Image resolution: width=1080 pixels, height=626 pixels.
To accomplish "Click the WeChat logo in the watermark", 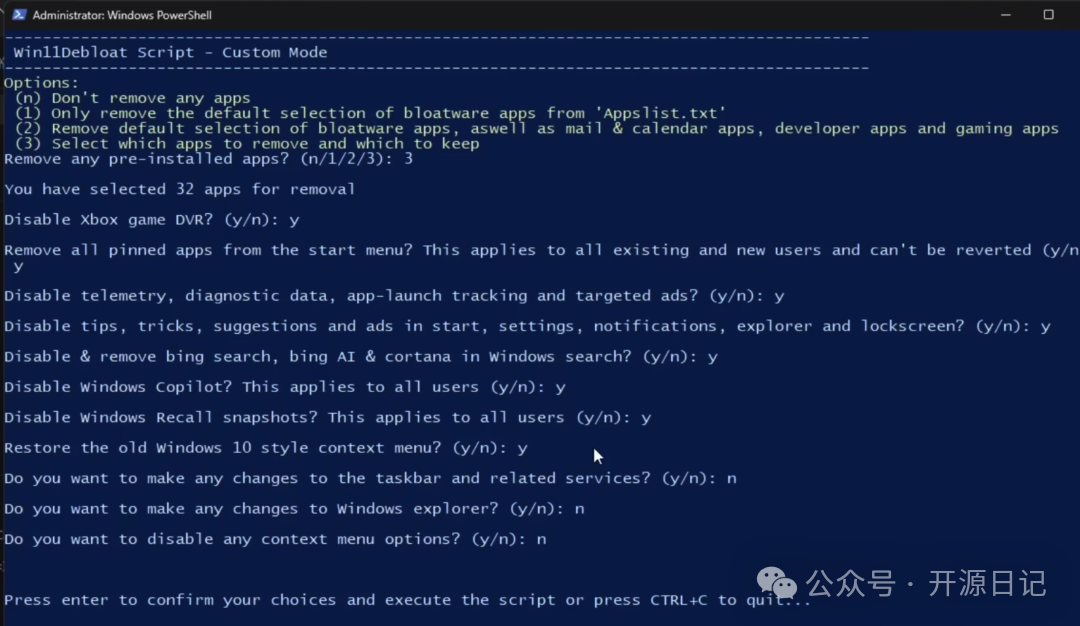I will coord(776,581).
